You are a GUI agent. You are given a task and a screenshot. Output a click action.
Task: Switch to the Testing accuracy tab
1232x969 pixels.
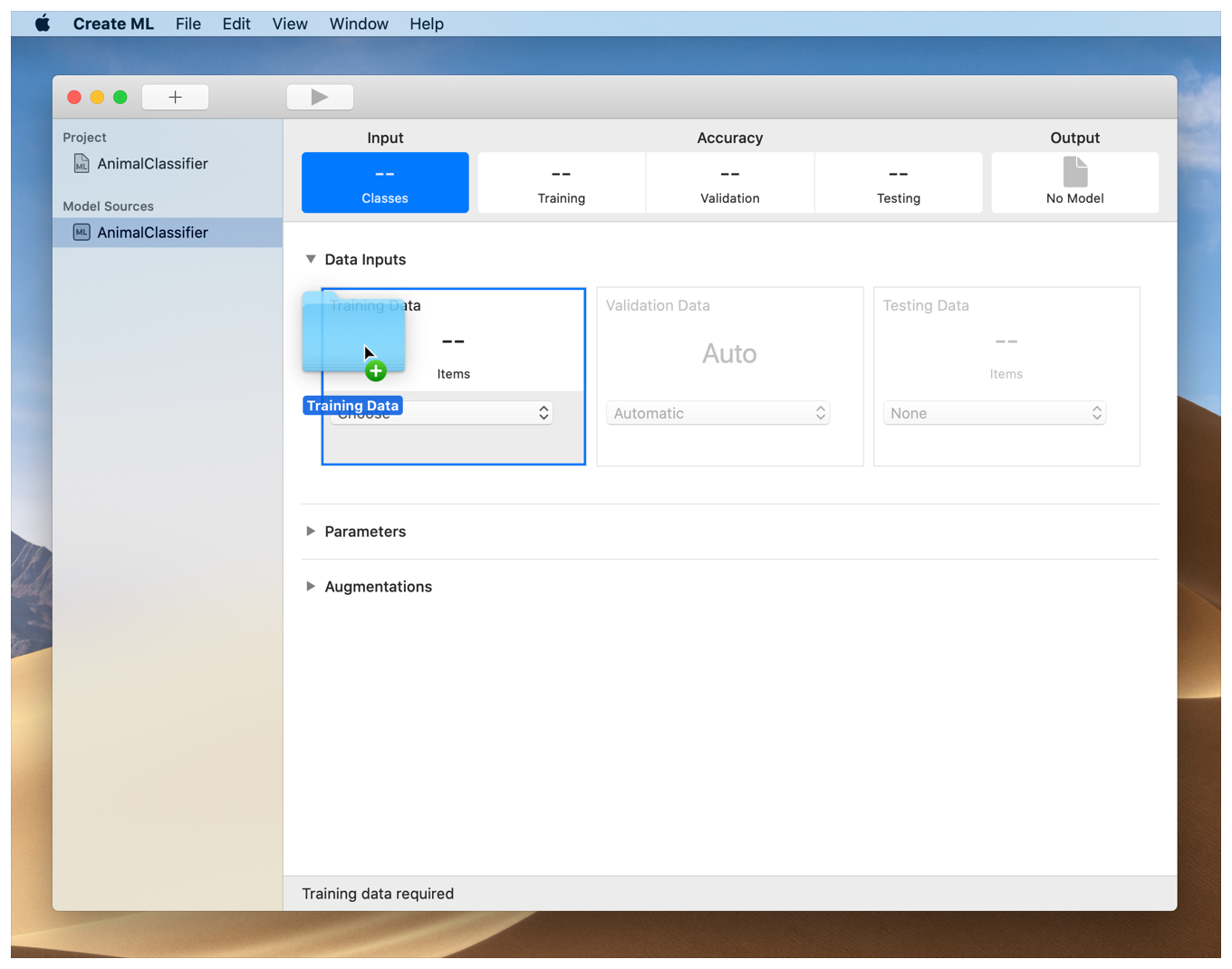(x=899, y=183)
